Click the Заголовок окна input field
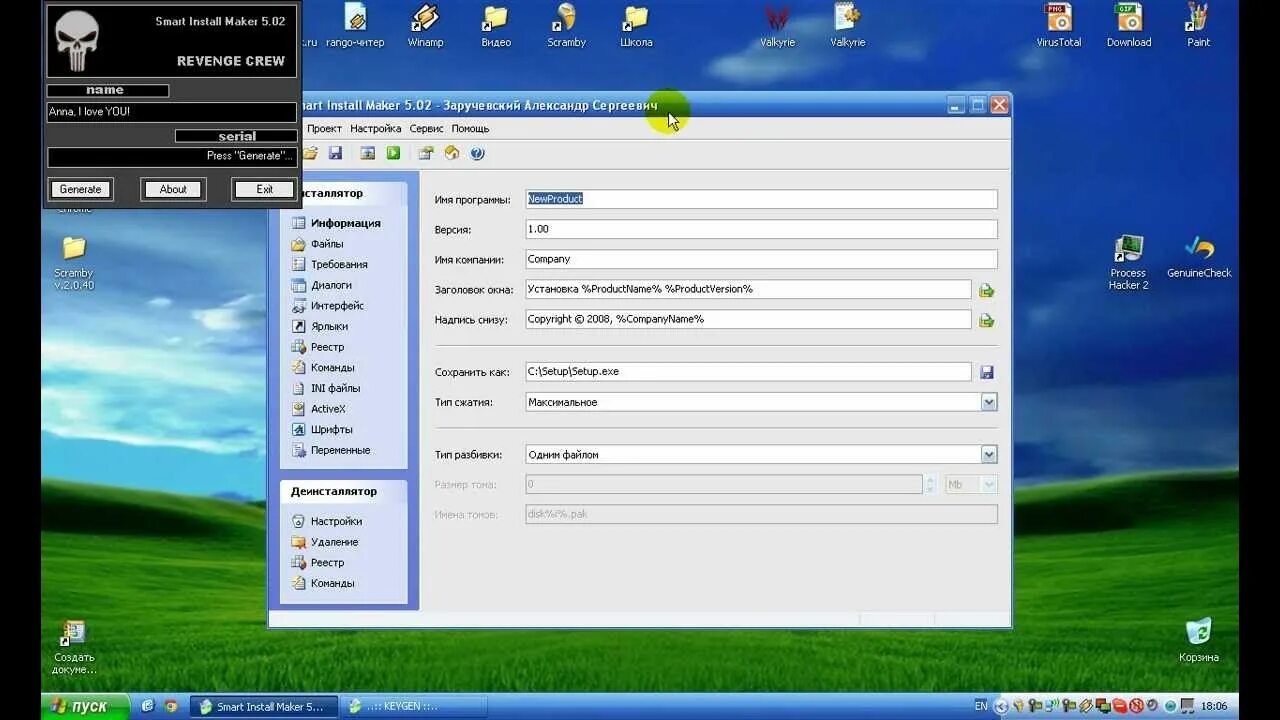This screenshot has width=1280, height=720. click(748, 289)
